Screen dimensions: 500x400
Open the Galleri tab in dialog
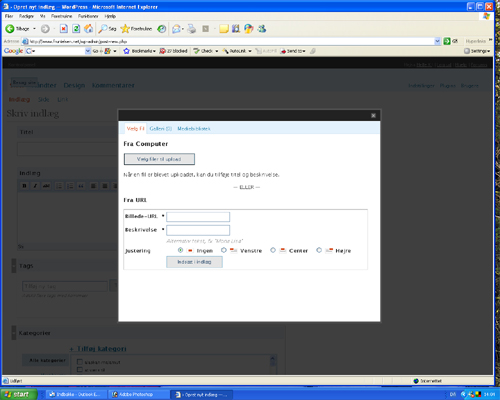click(161, 129)
